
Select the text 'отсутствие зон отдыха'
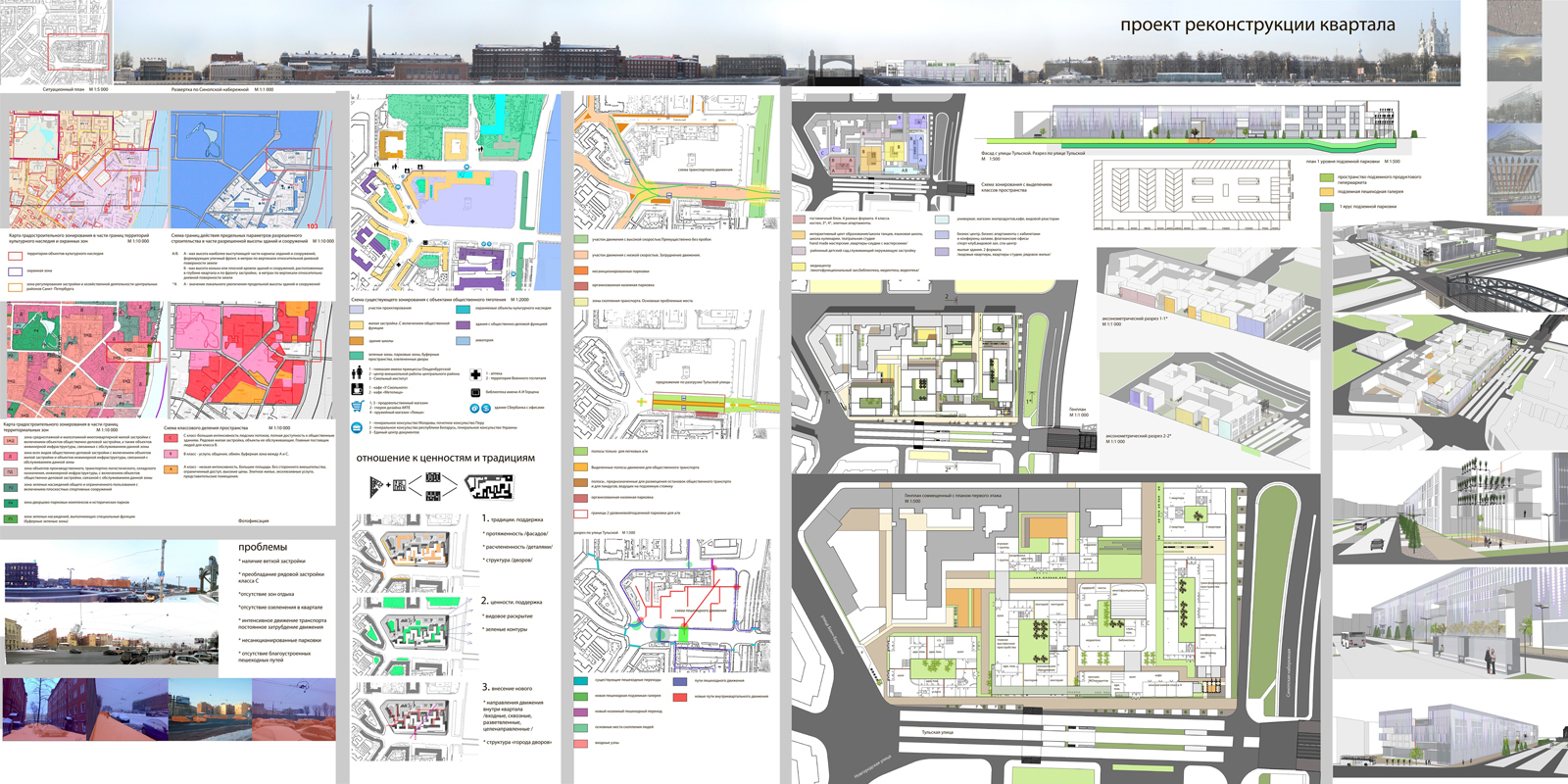click(x=267, y=594)
